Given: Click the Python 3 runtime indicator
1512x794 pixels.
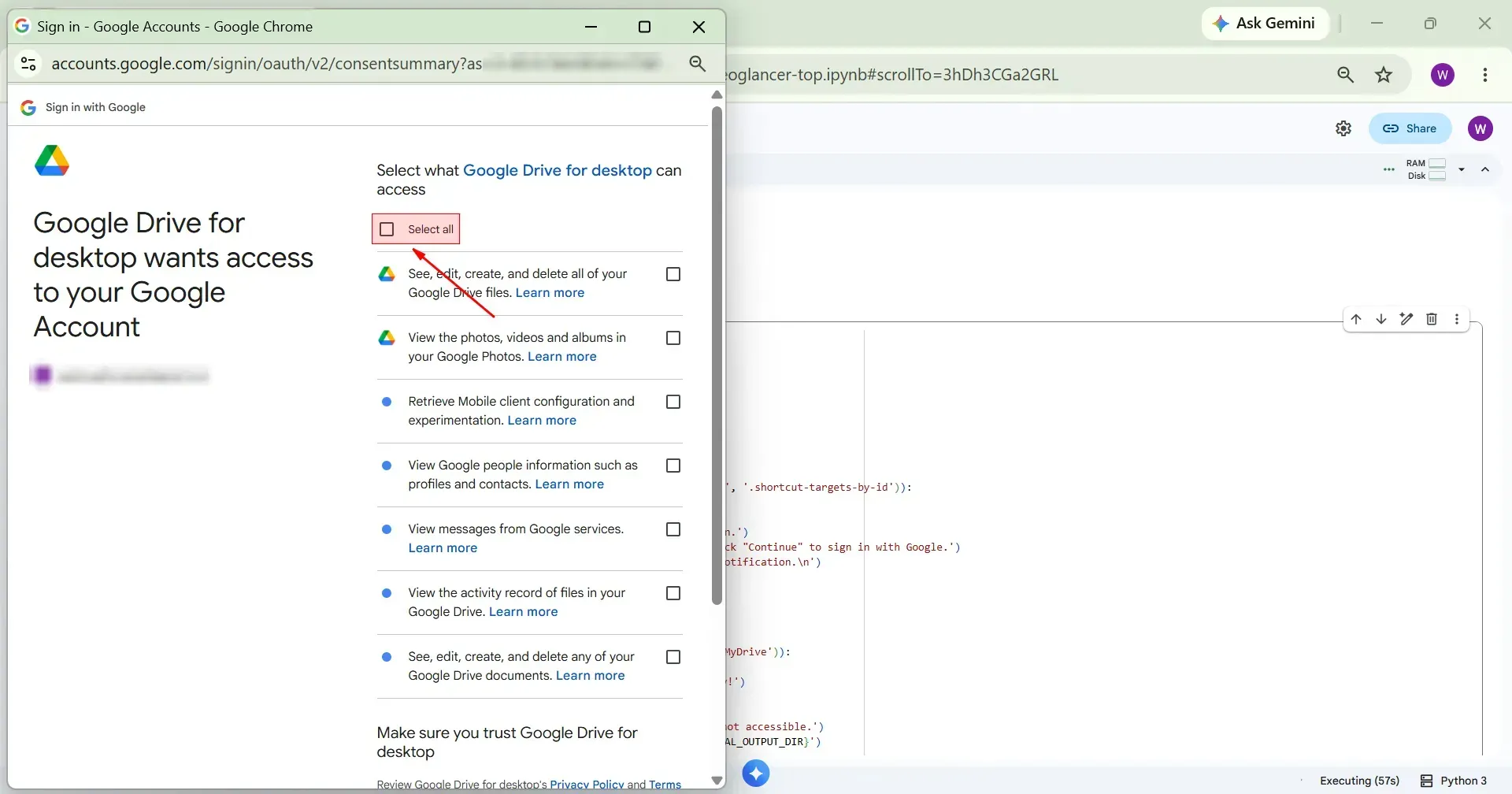Looking at the screenshot, I should pyautogui.click(x=1454, y=781).
